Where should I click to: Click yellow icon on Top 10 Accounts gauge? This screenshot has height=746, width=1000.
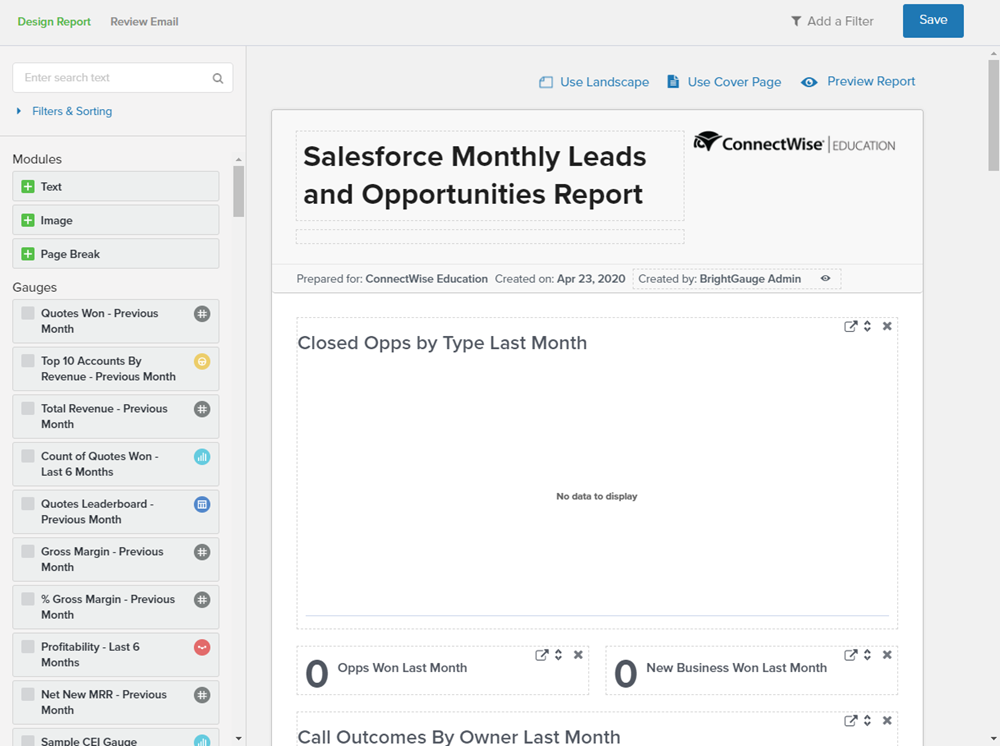[x=202, y=362]
